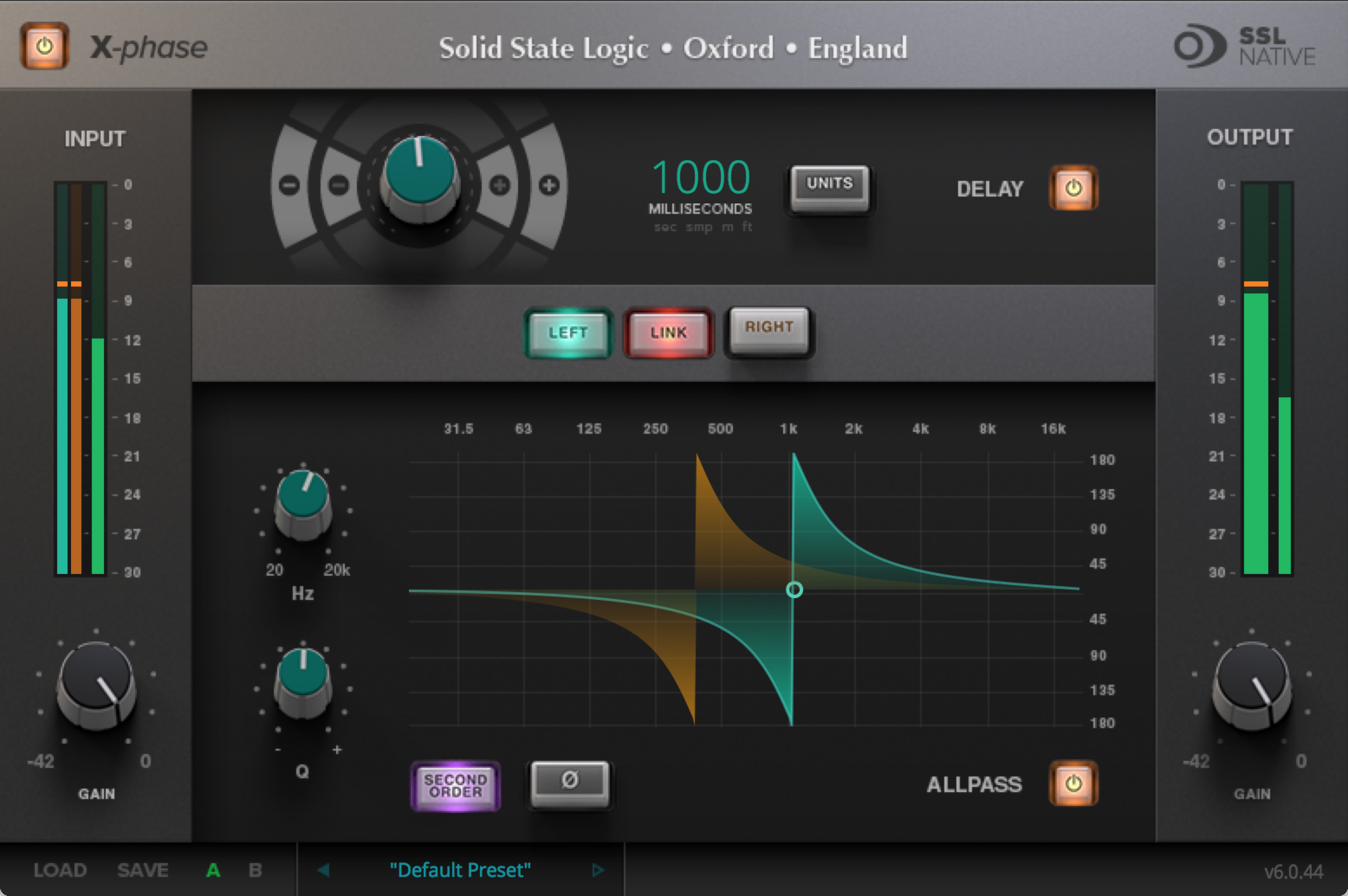Go to the next preset arrow
The image size is (1348, 896).
point(598,870)
